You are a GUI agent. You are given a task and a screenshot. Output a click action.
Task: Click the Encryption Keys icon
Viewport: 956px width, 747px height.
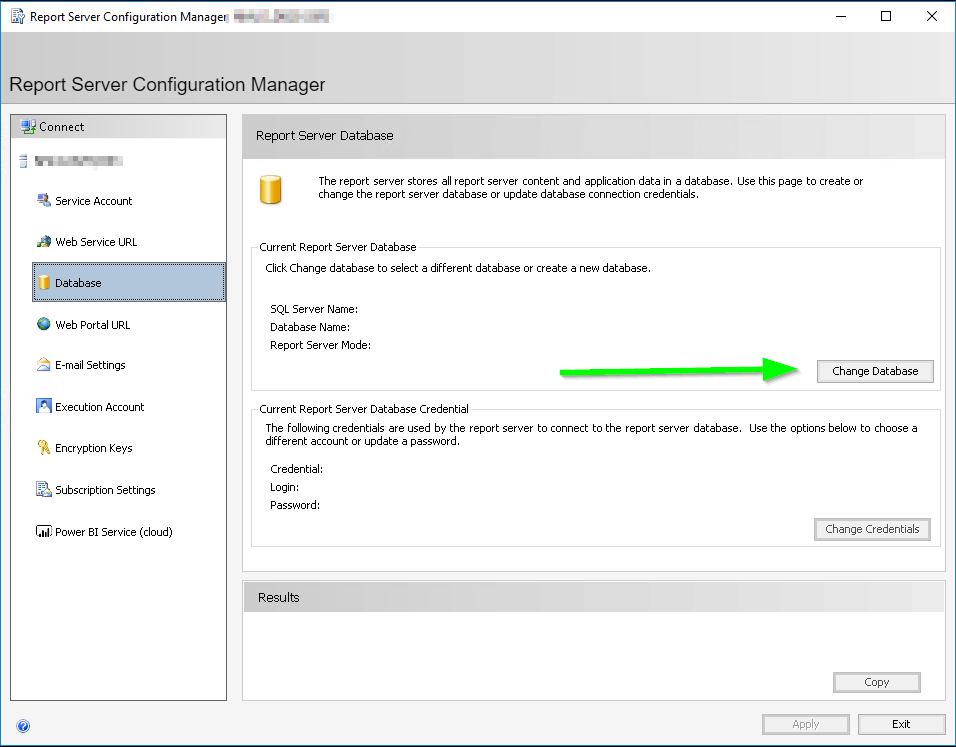43,448
